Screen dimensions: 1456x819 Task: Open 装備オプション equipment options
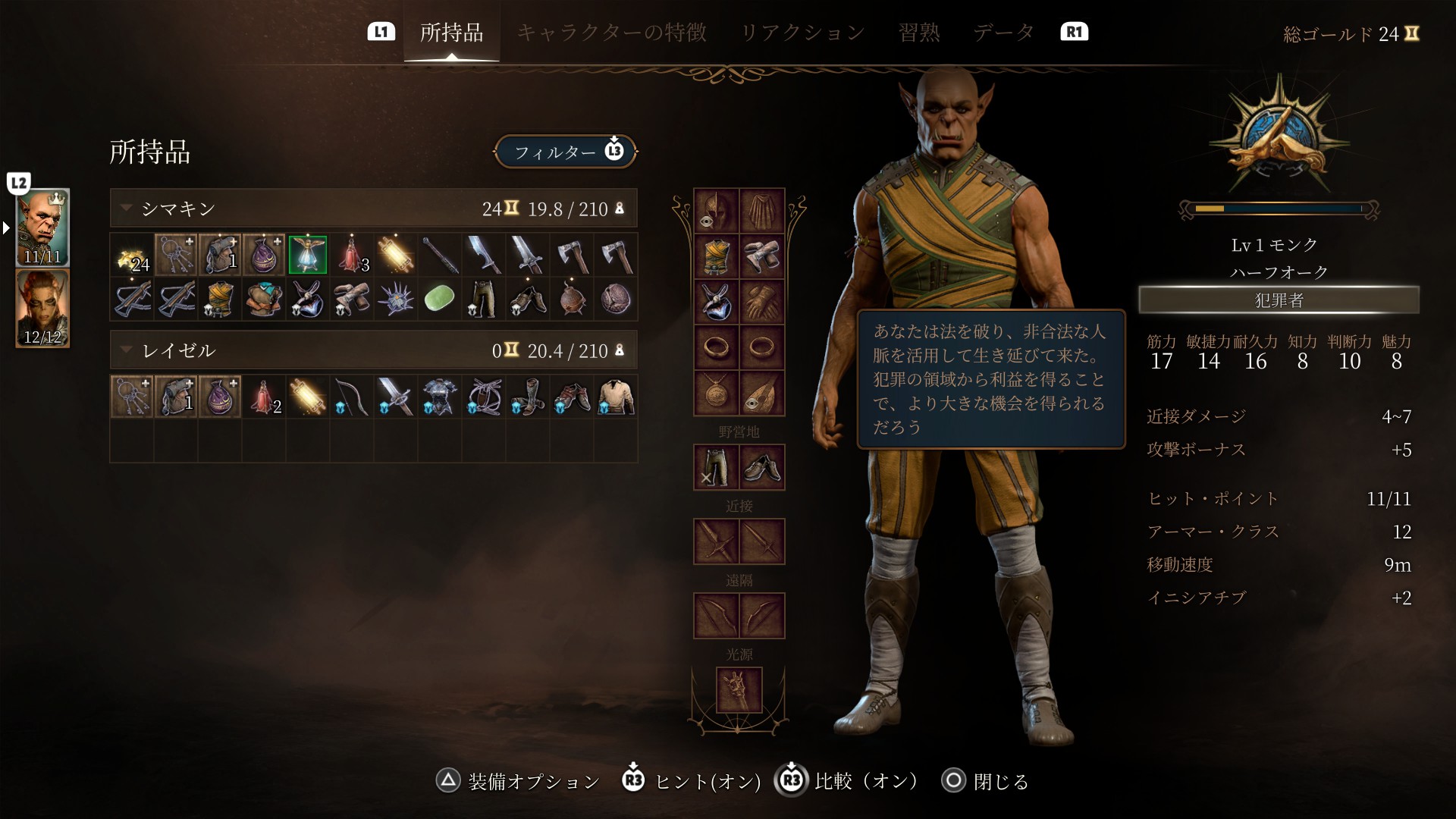pyautogui.click(x=519, y=780)
